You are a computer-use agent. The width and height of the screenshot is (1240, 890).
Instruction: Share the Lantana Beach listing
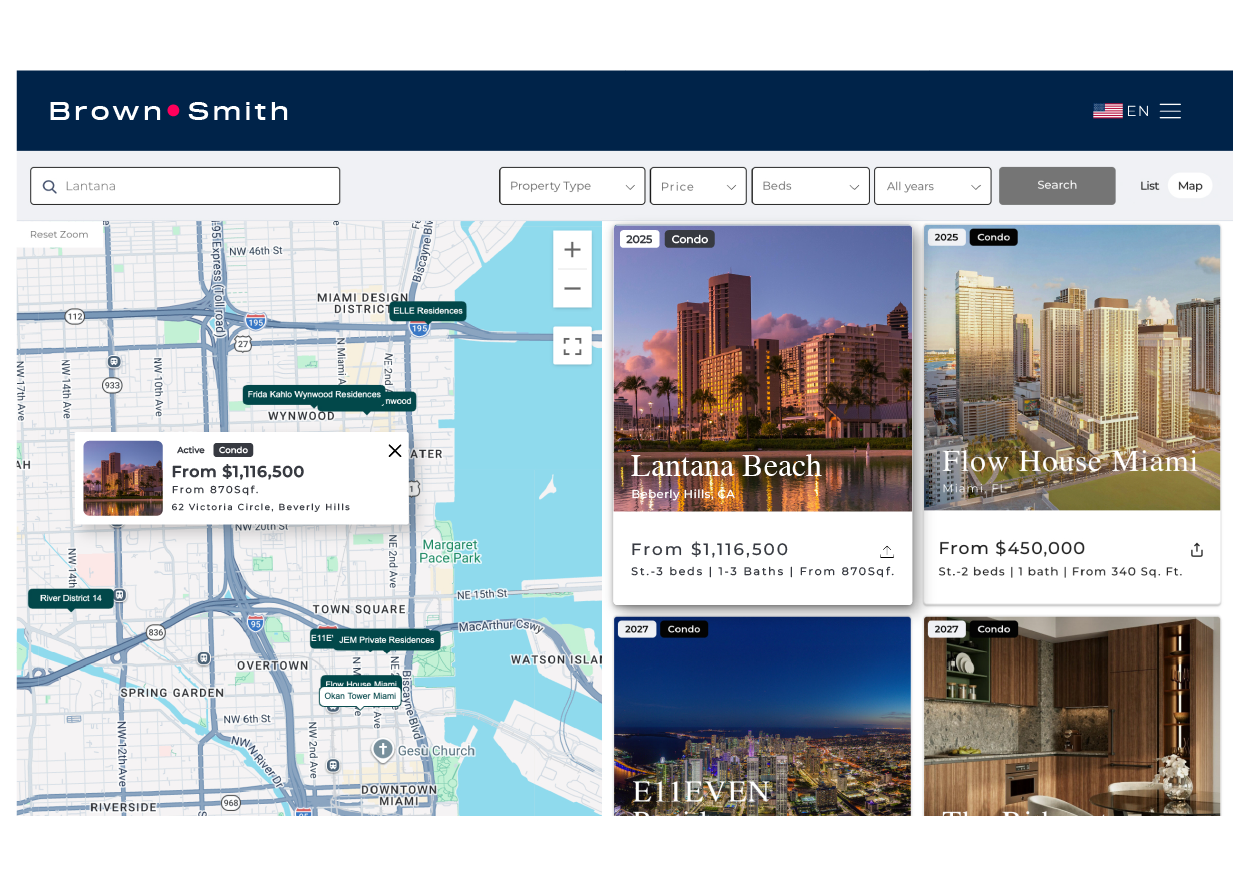click(x=887, y=550)
